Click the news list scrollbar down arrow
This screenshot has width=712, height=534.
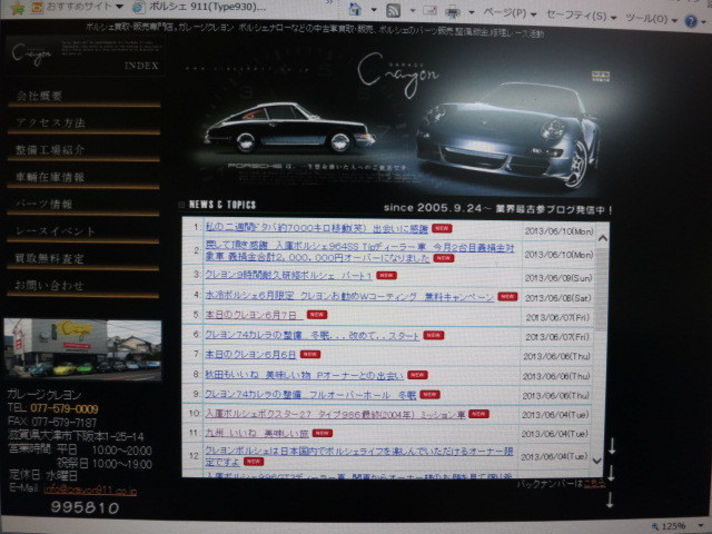(x=598, y=460)
